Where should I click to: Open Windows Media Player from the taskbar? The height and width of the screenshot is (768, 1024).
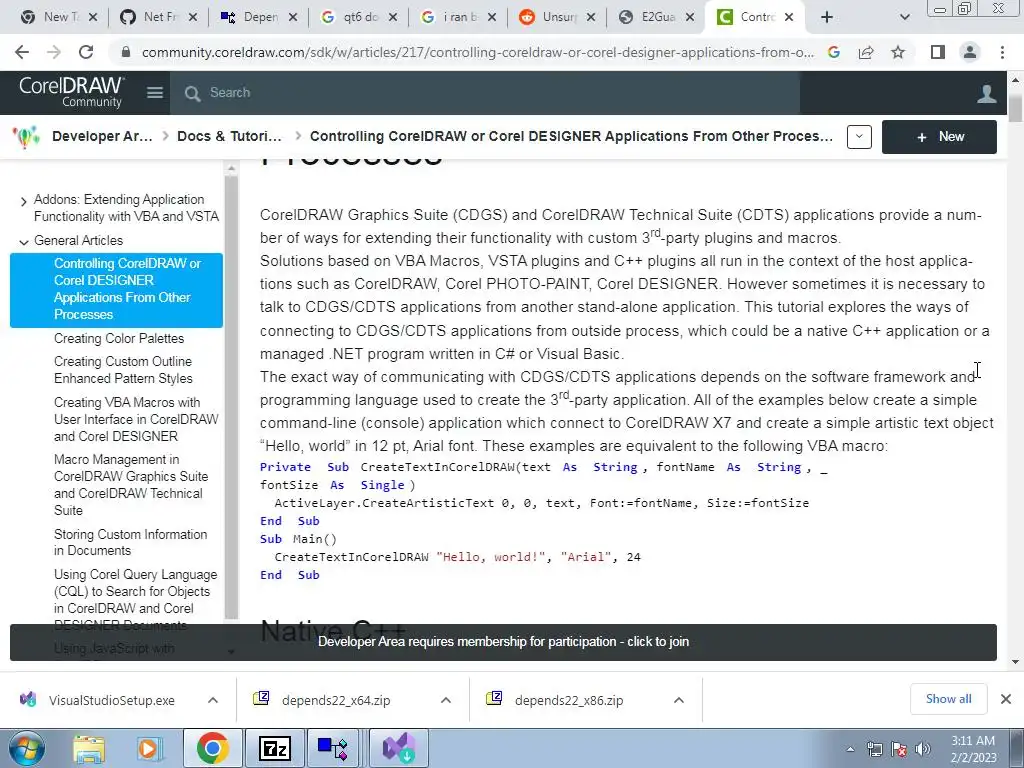[x=150, y=748]
